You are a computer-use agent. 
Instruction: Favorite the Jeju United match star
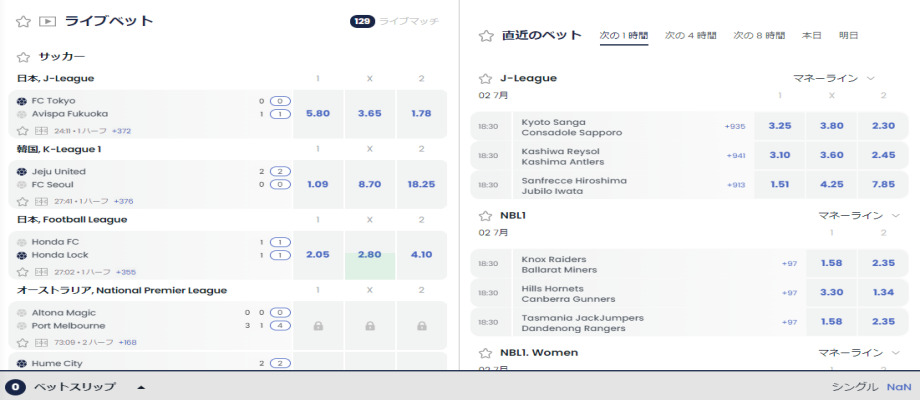pos(22,201)
